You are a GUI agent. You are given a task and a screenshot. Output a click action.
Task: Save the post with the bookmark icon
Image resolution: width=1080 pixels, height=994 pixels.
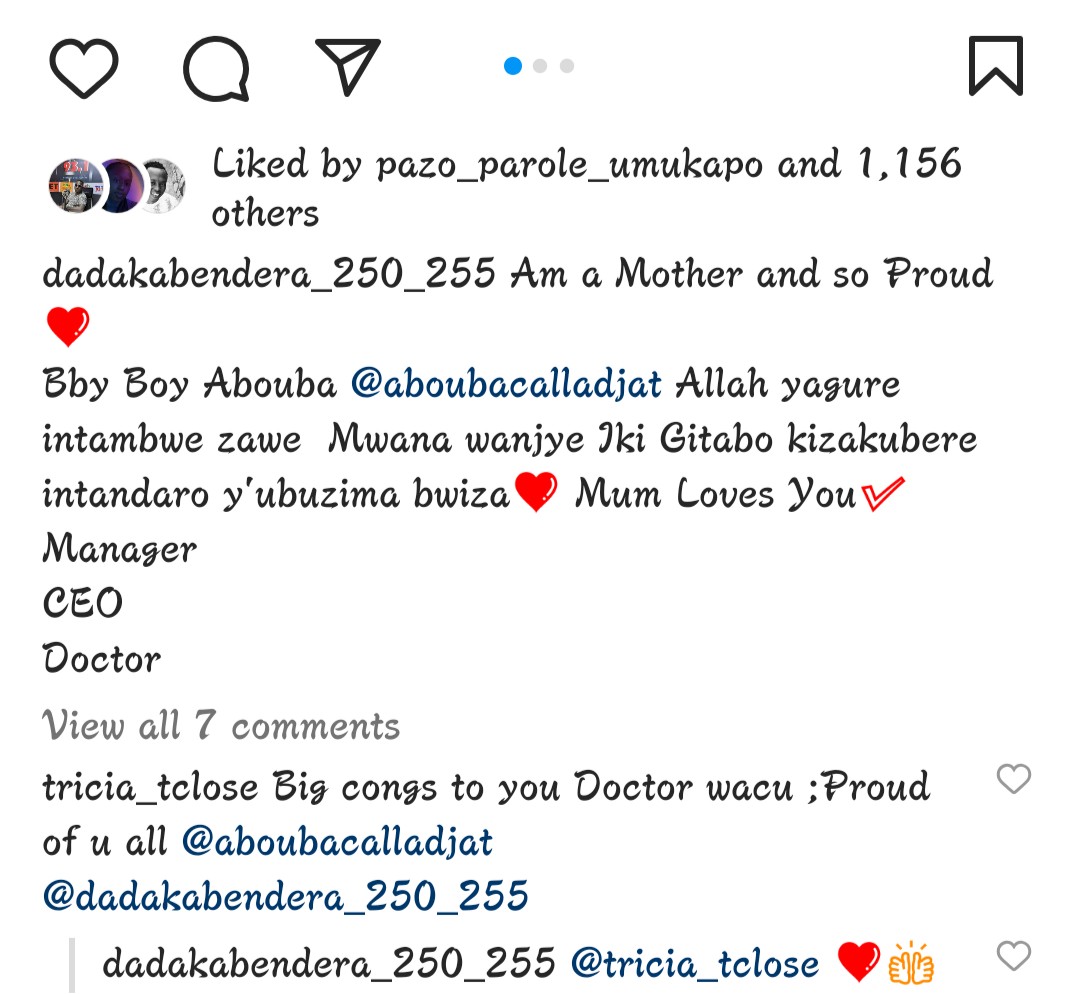coord(996,66)
